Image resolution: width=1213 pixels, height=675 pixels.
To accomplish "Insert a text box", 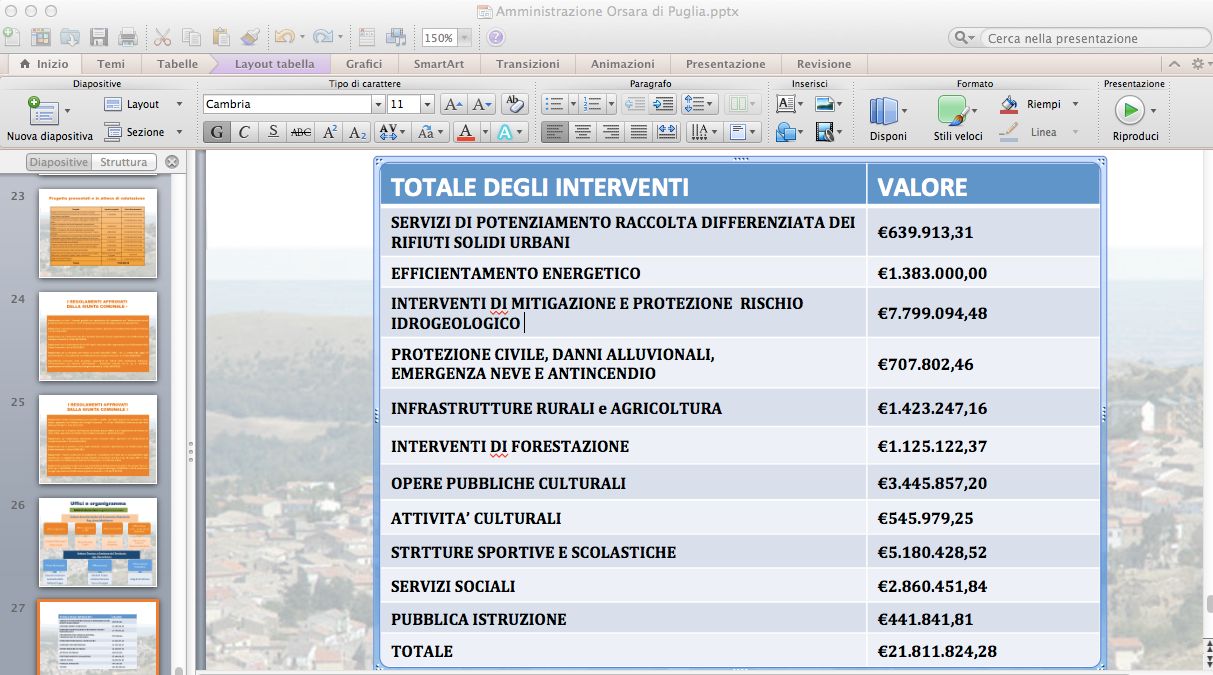I will click(x=788, y=104).
